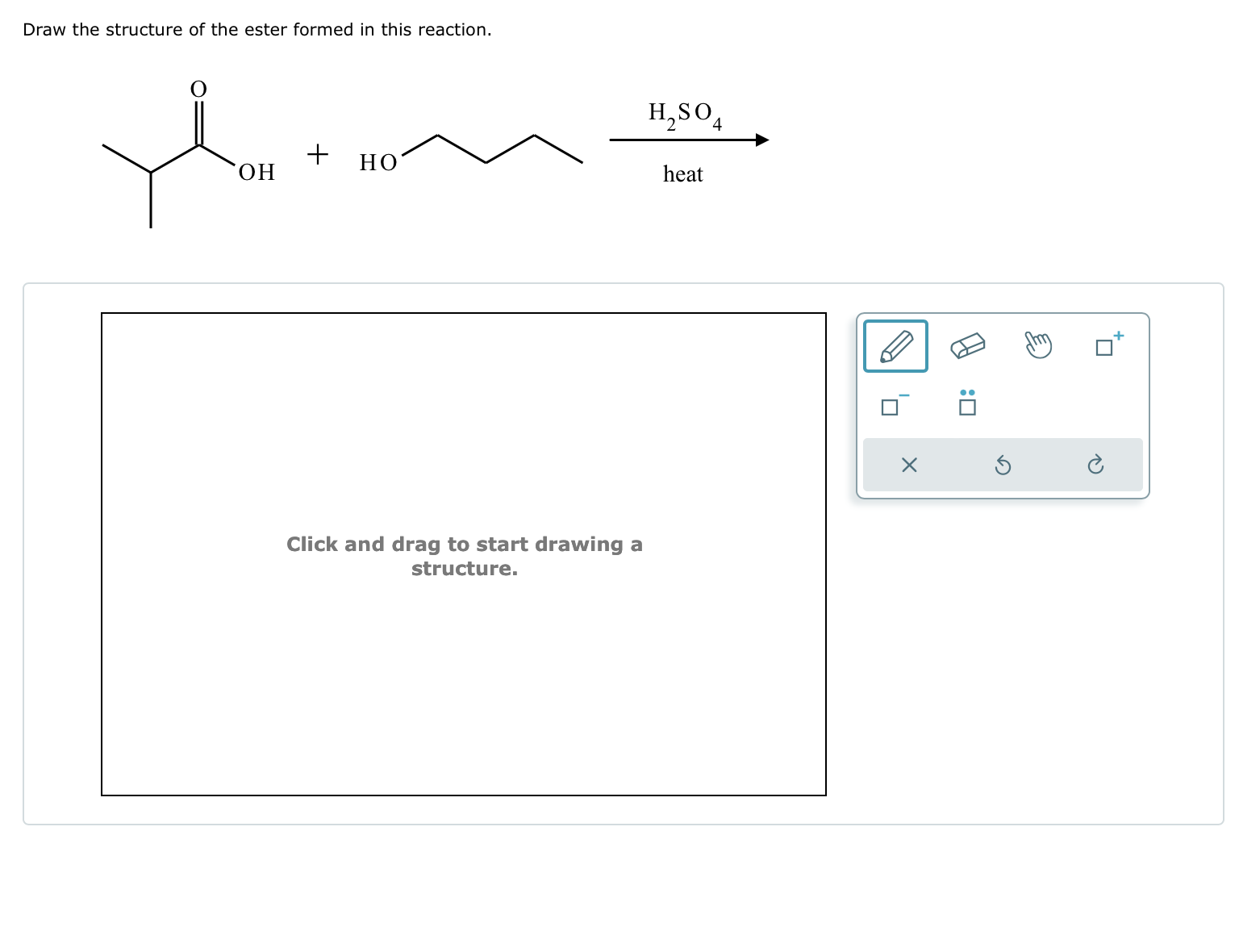This screenshot has width=1239, height=952.
Task: Switch on lone pair placement mode
Action: point(967,405)
